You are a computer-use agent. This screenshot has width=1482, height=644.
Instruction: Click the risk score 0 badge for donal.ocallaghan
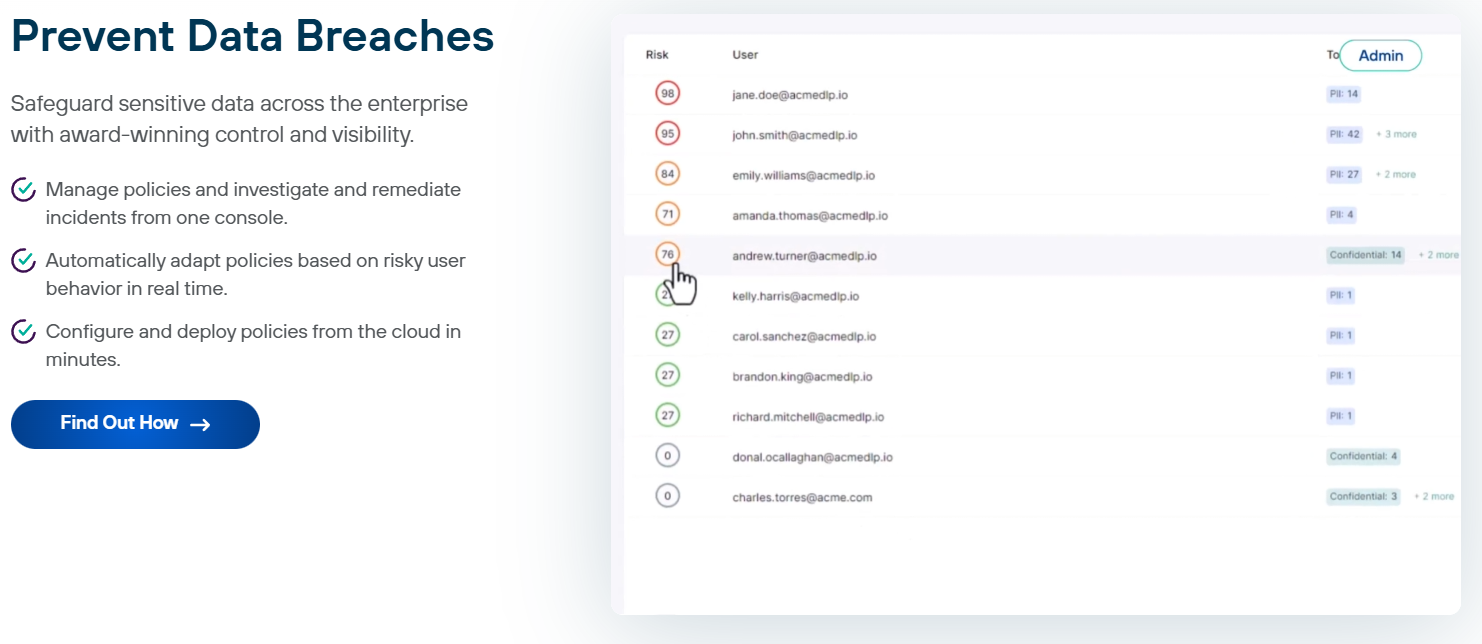tap(667, 456)
